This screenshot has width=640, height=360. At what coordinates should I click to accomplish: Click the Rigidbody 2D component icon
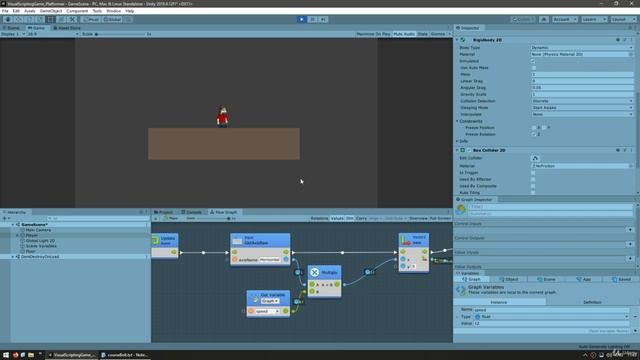(463, 40)
